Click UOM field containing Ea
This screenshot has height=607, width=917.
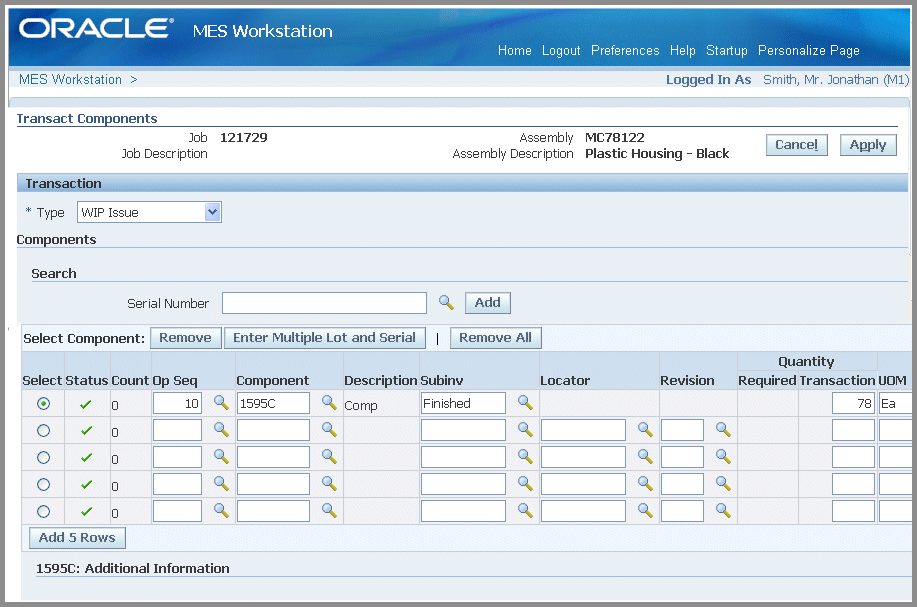coord(895,403)
